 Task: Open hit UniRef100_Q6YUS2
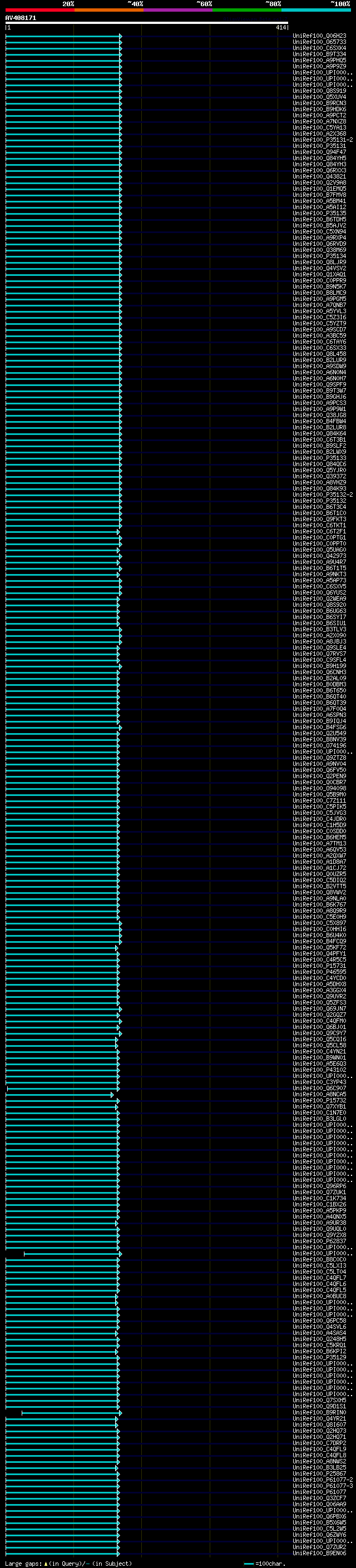tap(319, 592)
